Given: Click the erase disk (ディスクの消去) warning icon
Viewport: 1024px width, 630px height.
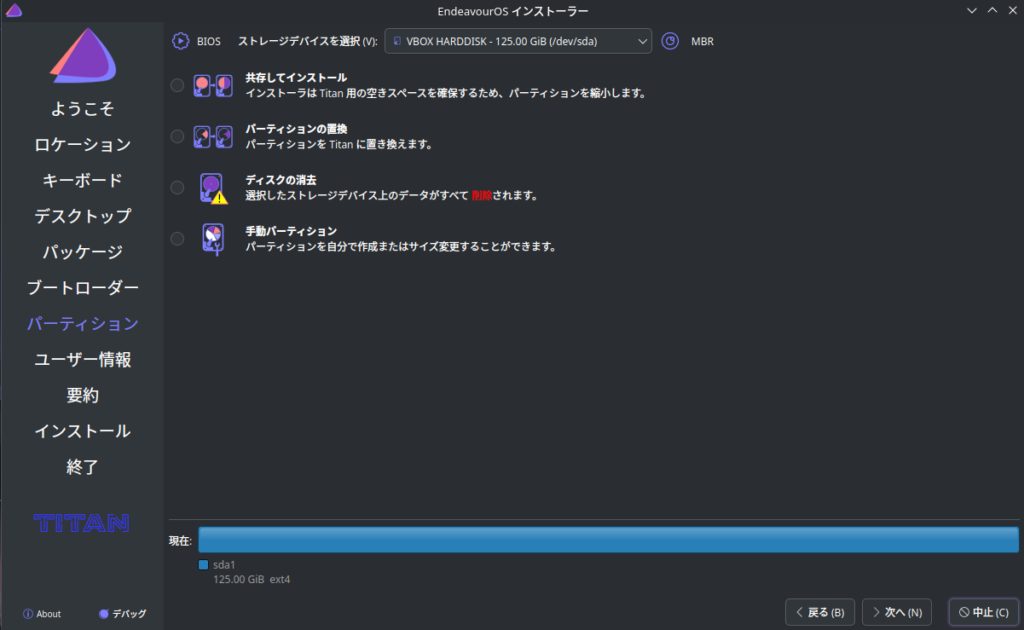Looking at the screenshot, I should pyautogui.click(x=212, y=188).
